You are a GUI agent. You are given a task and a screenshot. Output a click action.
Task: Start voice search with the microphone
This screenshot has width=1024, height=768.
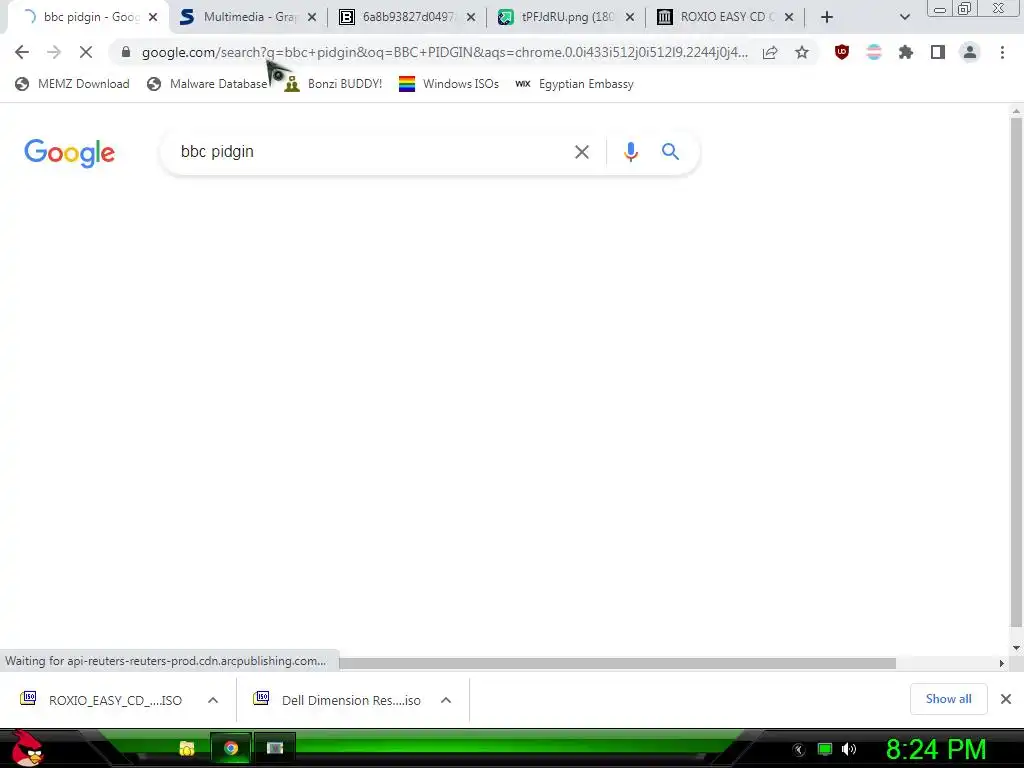tap(631, 152)
